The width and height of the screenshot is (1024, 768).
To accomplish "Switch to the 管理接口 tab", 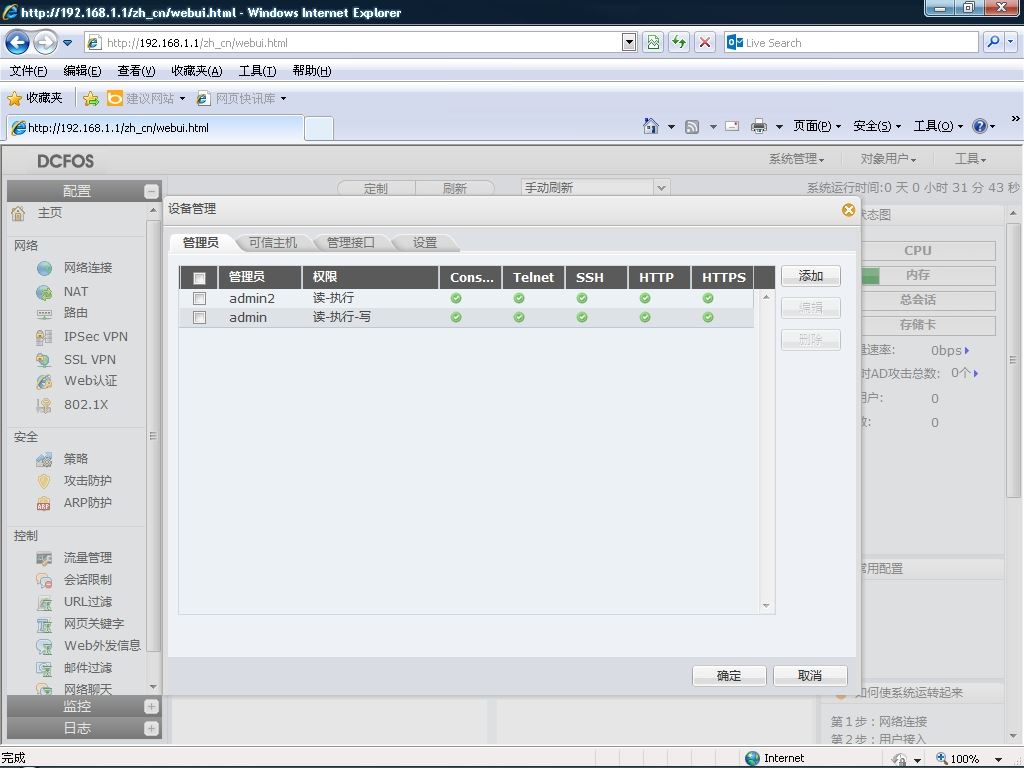I will (x=351, y=243).
